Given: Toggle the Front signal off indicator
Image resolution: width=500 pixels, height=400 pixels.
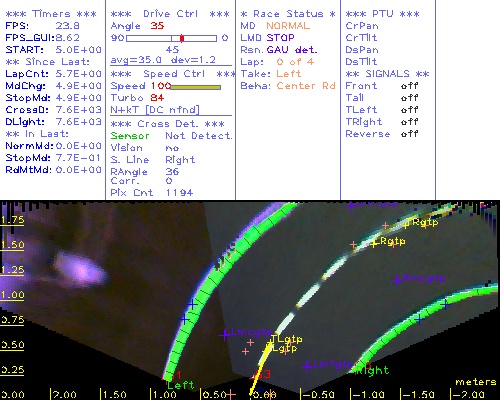Looking at the screenshot, I should pyautogui.click(x=409, y=86).
